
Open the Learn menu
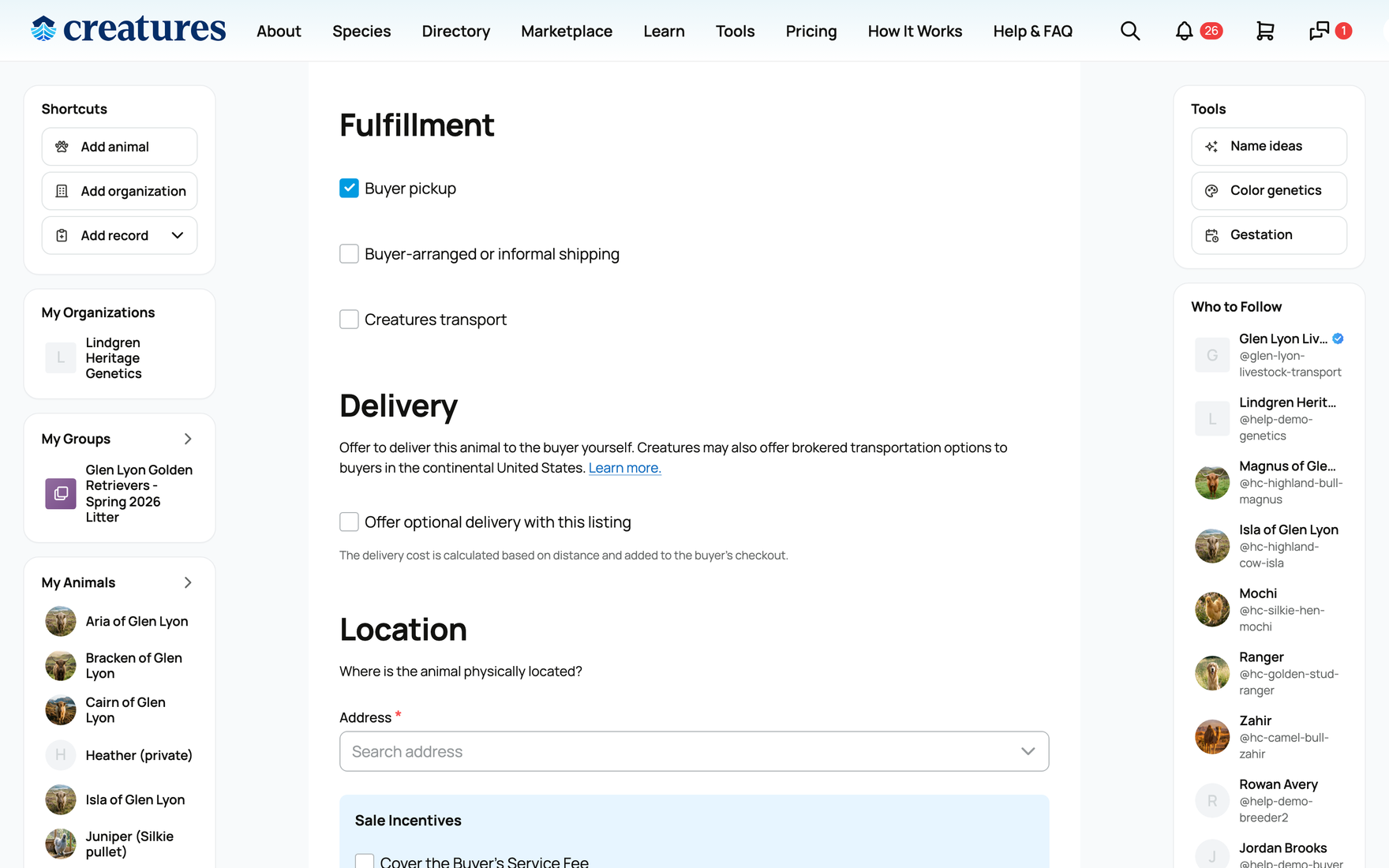tap(664, 31)
